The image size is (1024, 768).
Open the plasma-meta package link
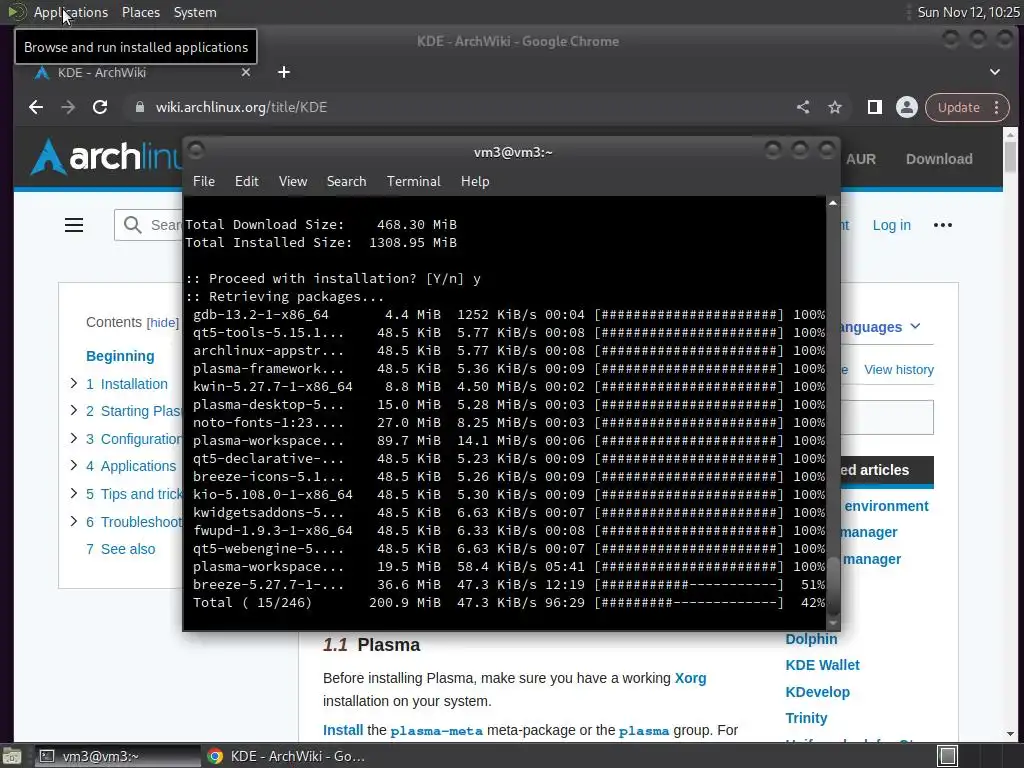436,731
